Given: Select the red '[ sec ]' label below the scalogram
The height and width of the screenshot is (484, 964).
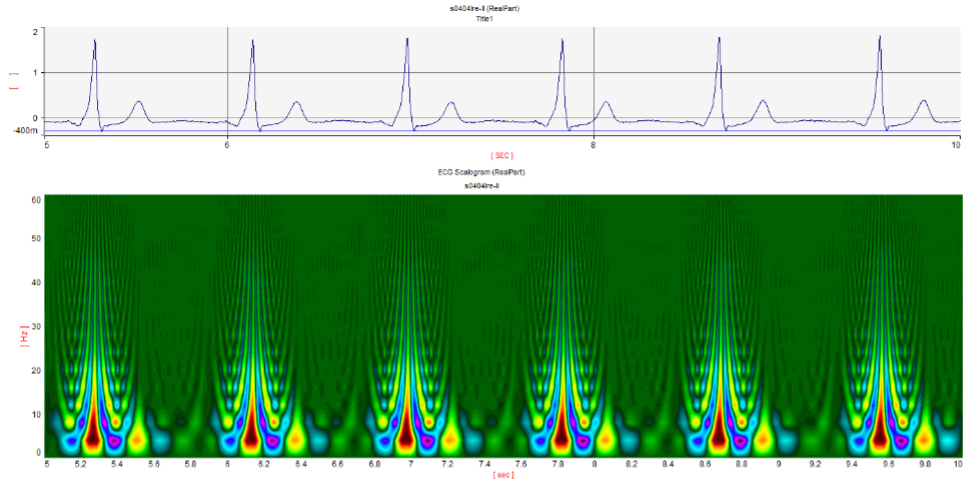Looking at the screenshot, I should tap(502, 475).
